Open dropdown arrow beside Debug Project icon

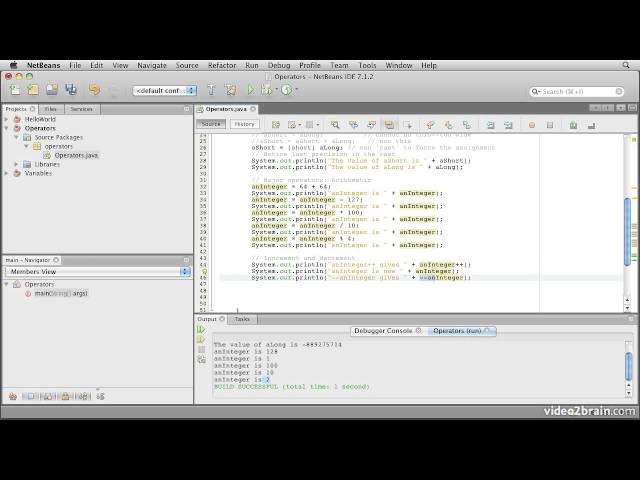click(x=276, y=89)
